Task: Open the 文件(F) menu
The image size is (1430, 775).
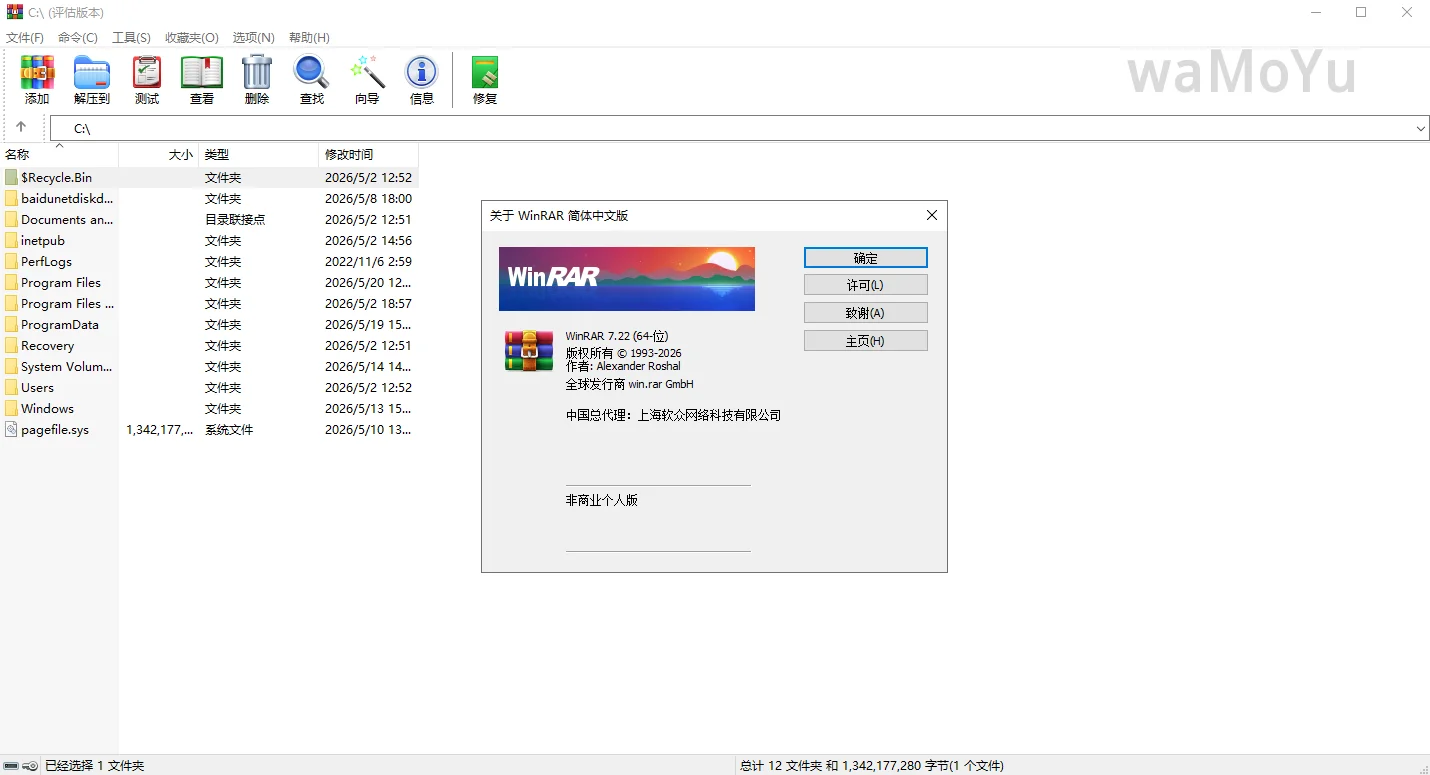Action: tap(25, 37)
